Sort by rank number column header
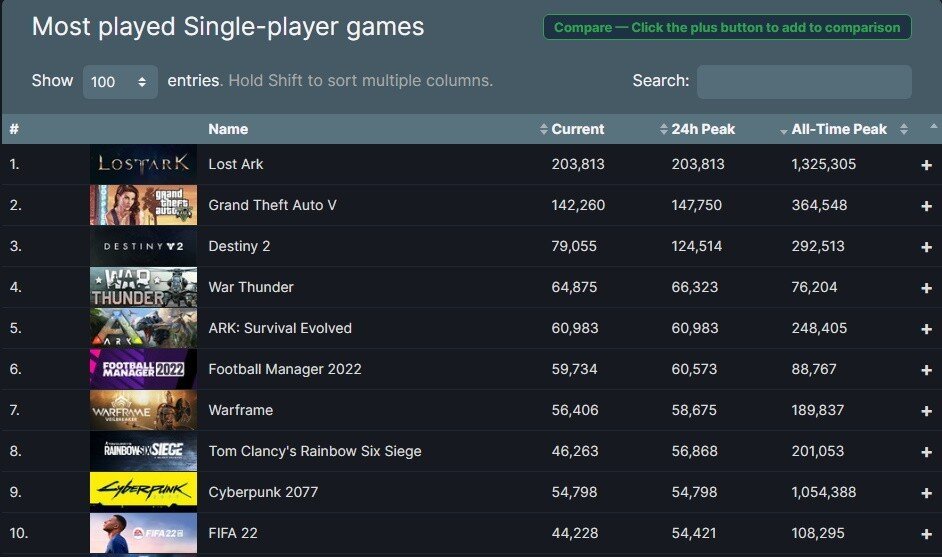942x557 pixels. click(14, 129)
